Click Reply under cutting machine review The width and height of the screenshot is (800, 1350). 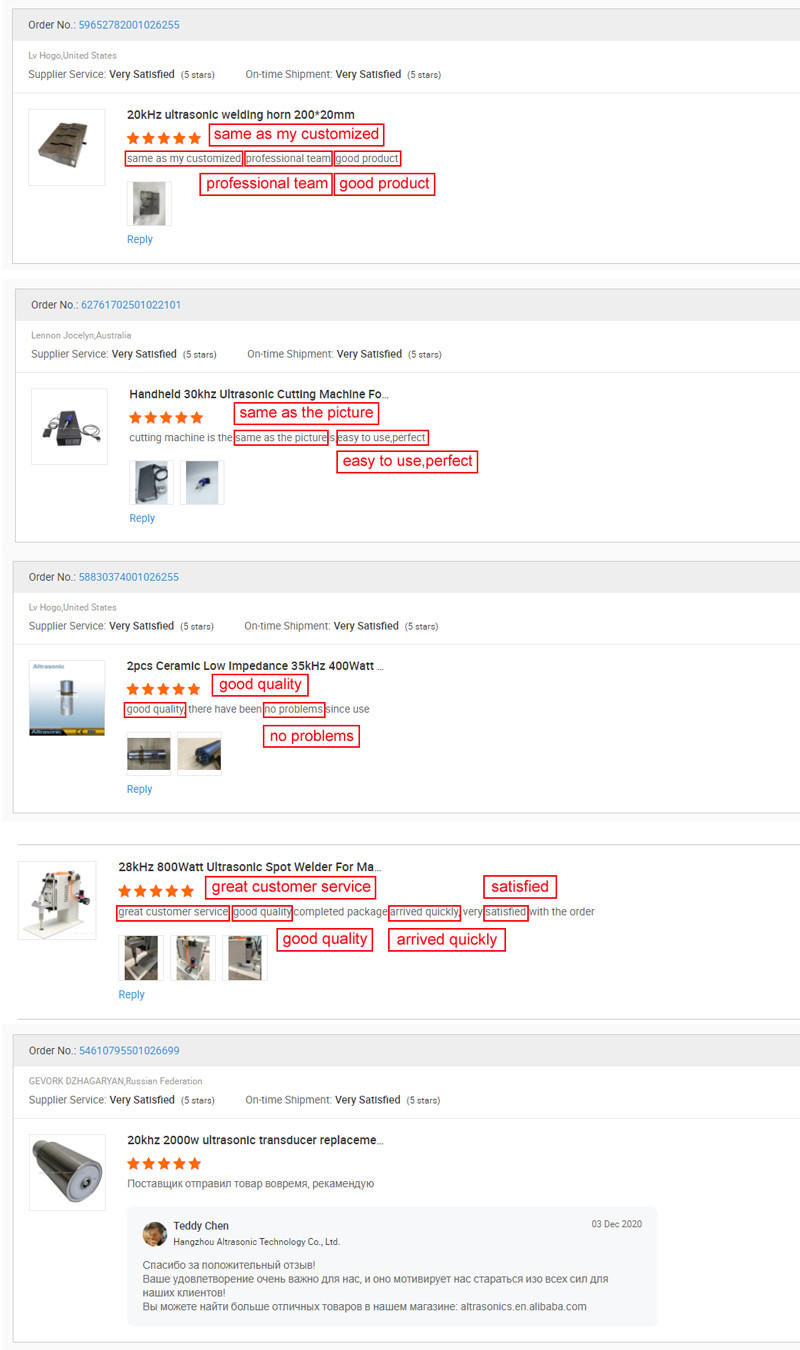click(x=142, y=518)
